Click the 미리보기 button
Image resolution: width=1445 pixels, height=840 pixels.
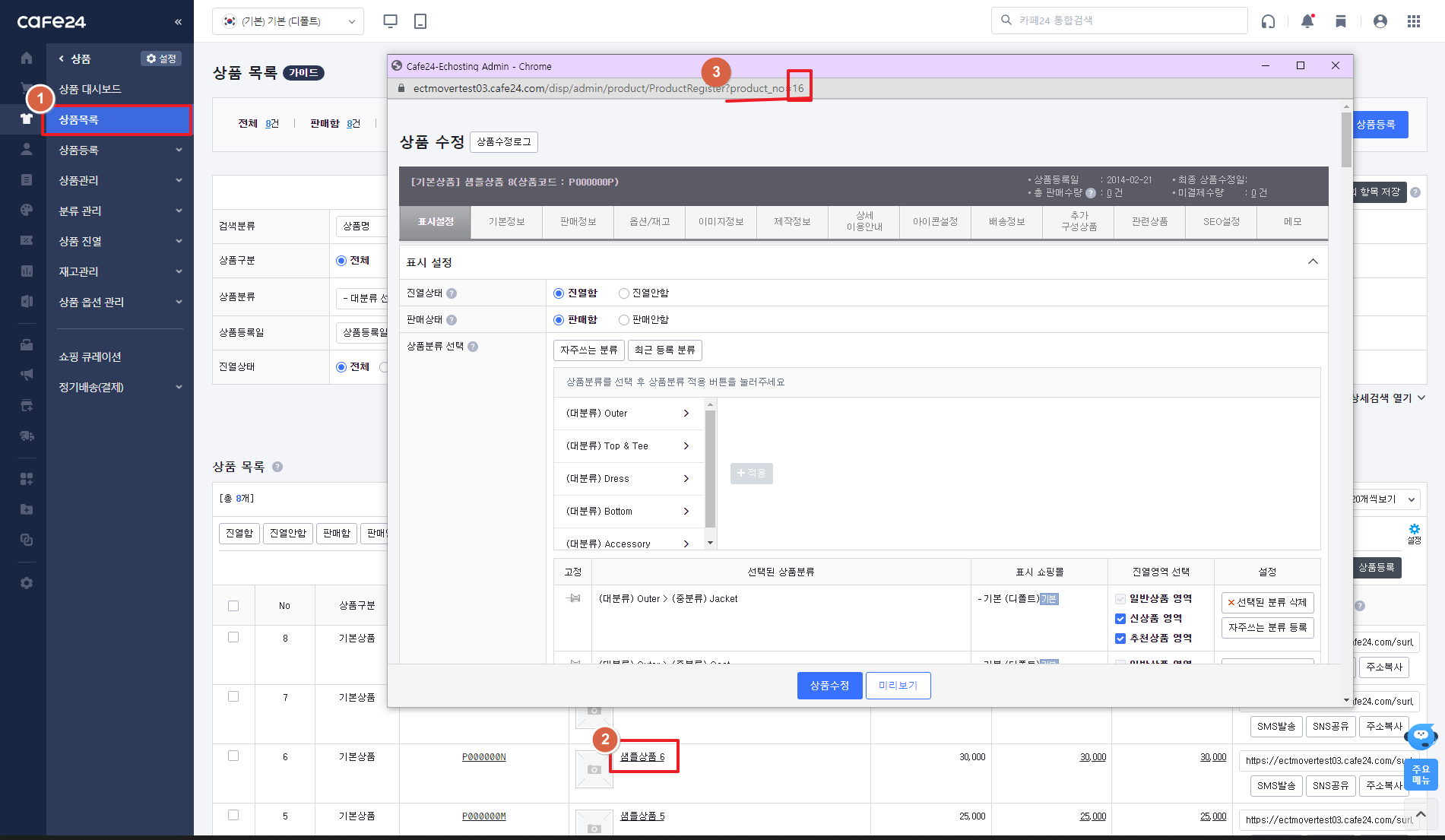(x=898, y=686)
